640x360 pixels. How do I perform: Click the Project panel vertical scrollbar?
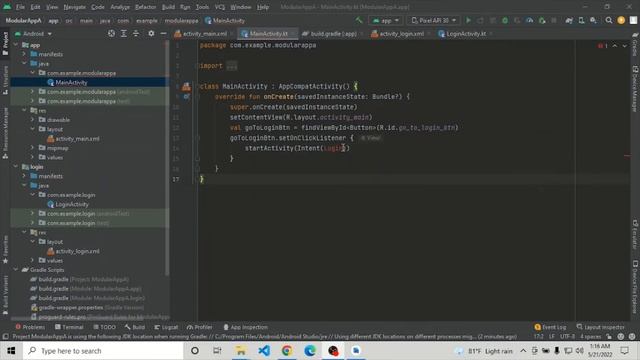point(167,159)
